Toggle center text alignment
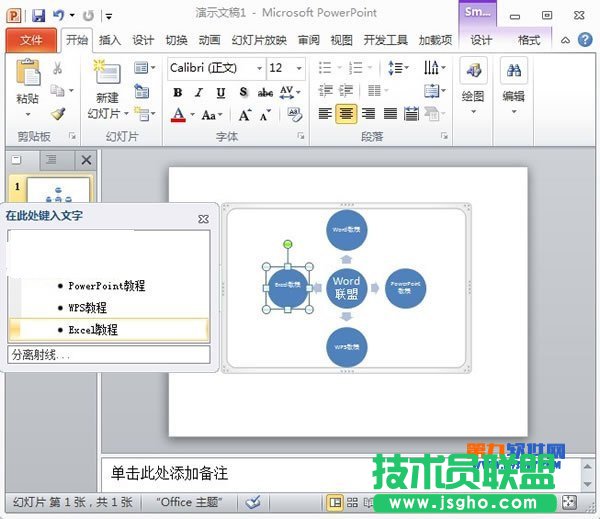 click(346, 114)
